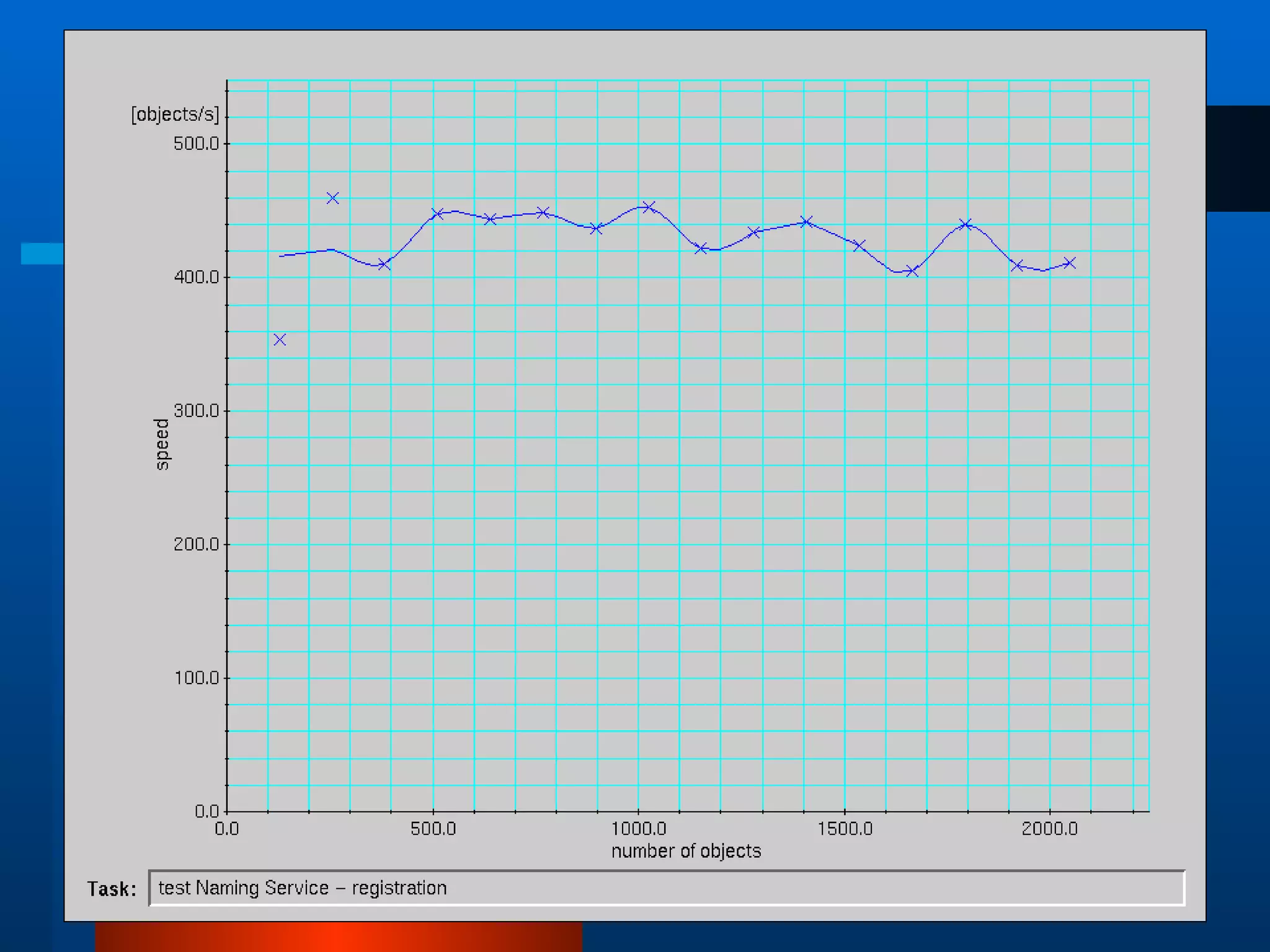Viewport: 1270px width, 952px height.
Task: Click the '100.0' y-axis label
Action: click(196, 678)
